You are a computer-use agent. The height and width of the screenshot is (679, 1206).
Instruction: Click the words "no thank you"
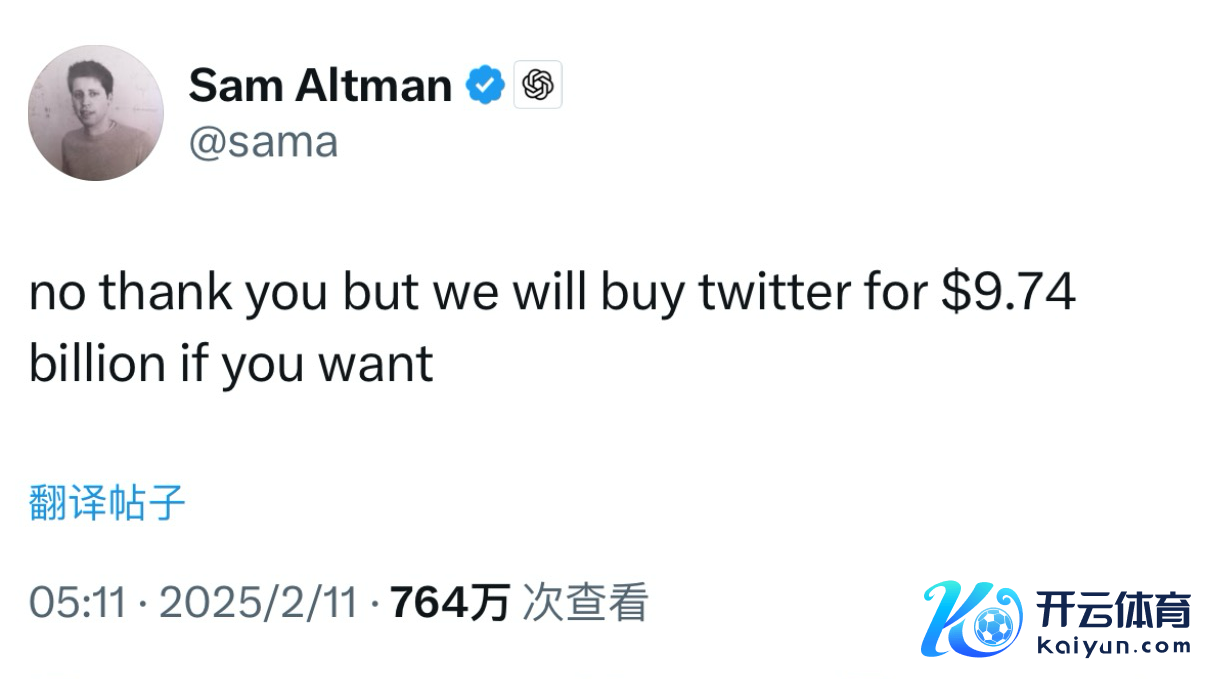pos(178,294)
